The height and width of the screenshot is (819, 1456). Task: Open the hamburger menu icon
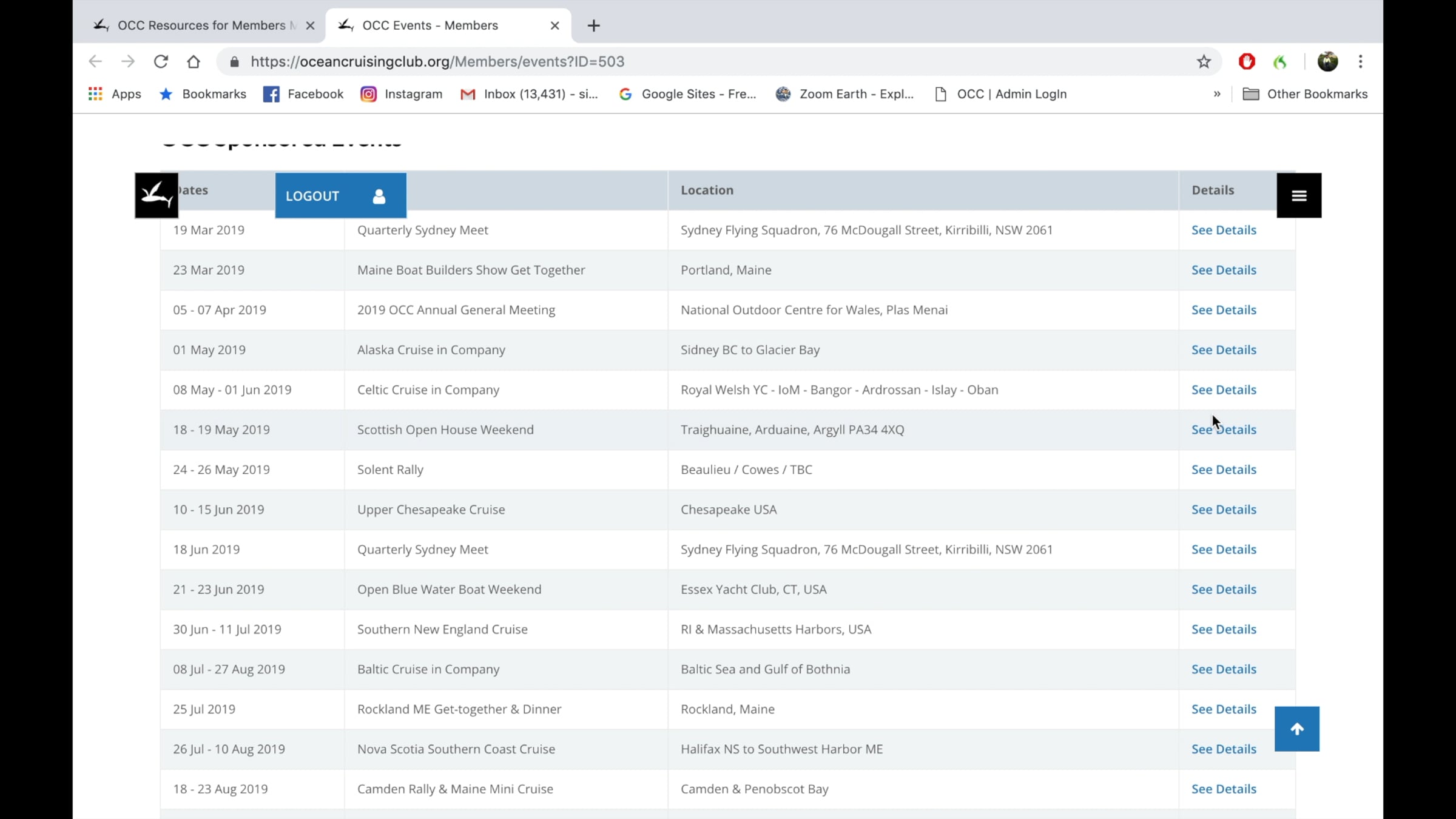click(x=1299, y=195)
